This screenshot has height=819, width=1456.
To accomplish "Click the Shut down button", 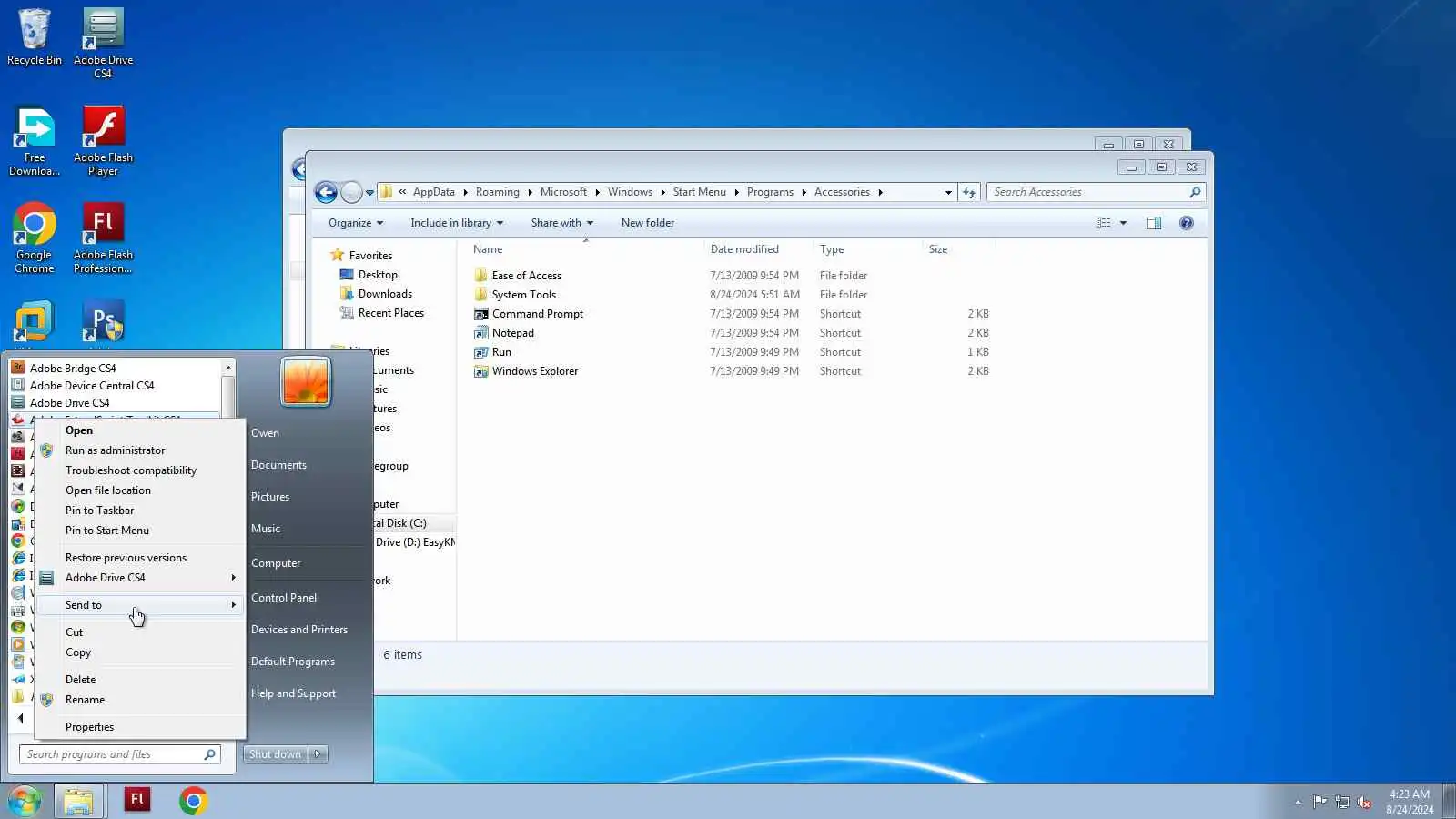I will click(276, 754).
